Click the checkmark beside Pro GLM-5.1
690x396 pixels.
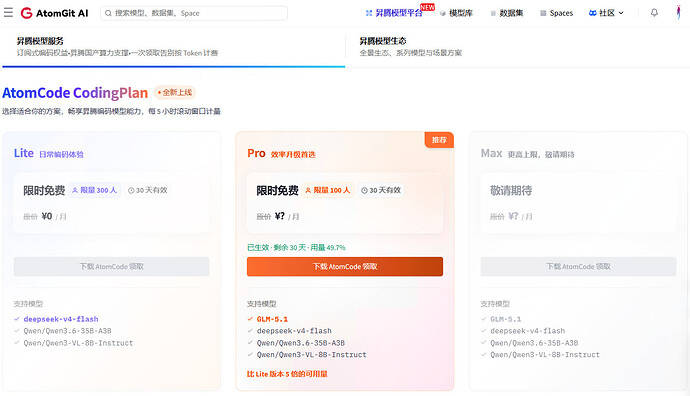coord(250,319)
